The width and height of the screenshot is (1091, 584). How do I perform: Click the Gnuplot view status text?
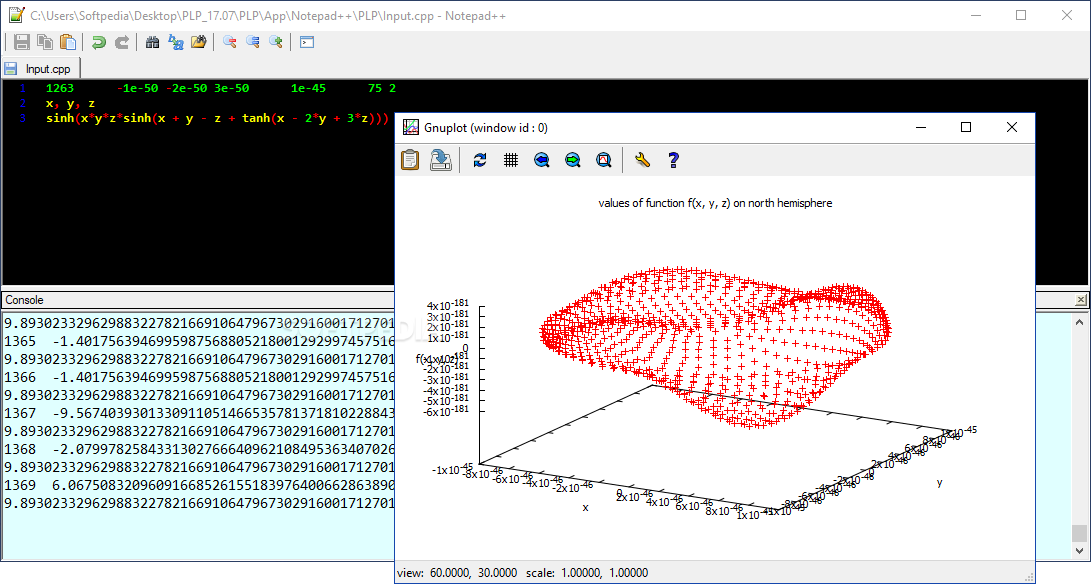457,573
